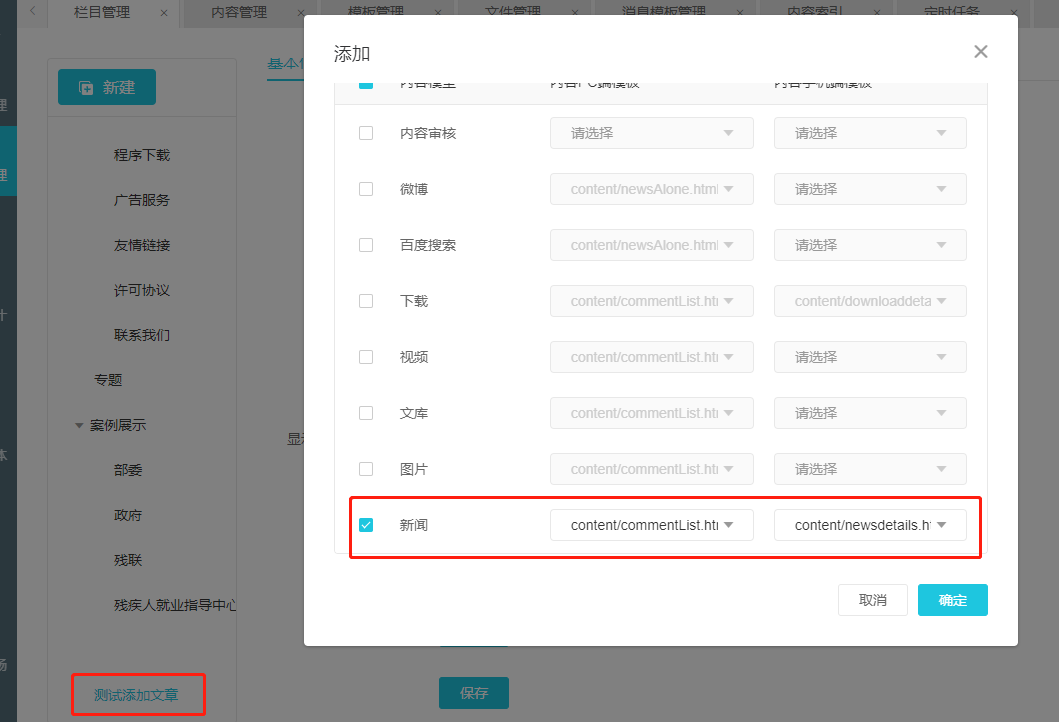Open the 文库 mobile template dropdown
Screen dimensions: 1059x722
point(870,413)
